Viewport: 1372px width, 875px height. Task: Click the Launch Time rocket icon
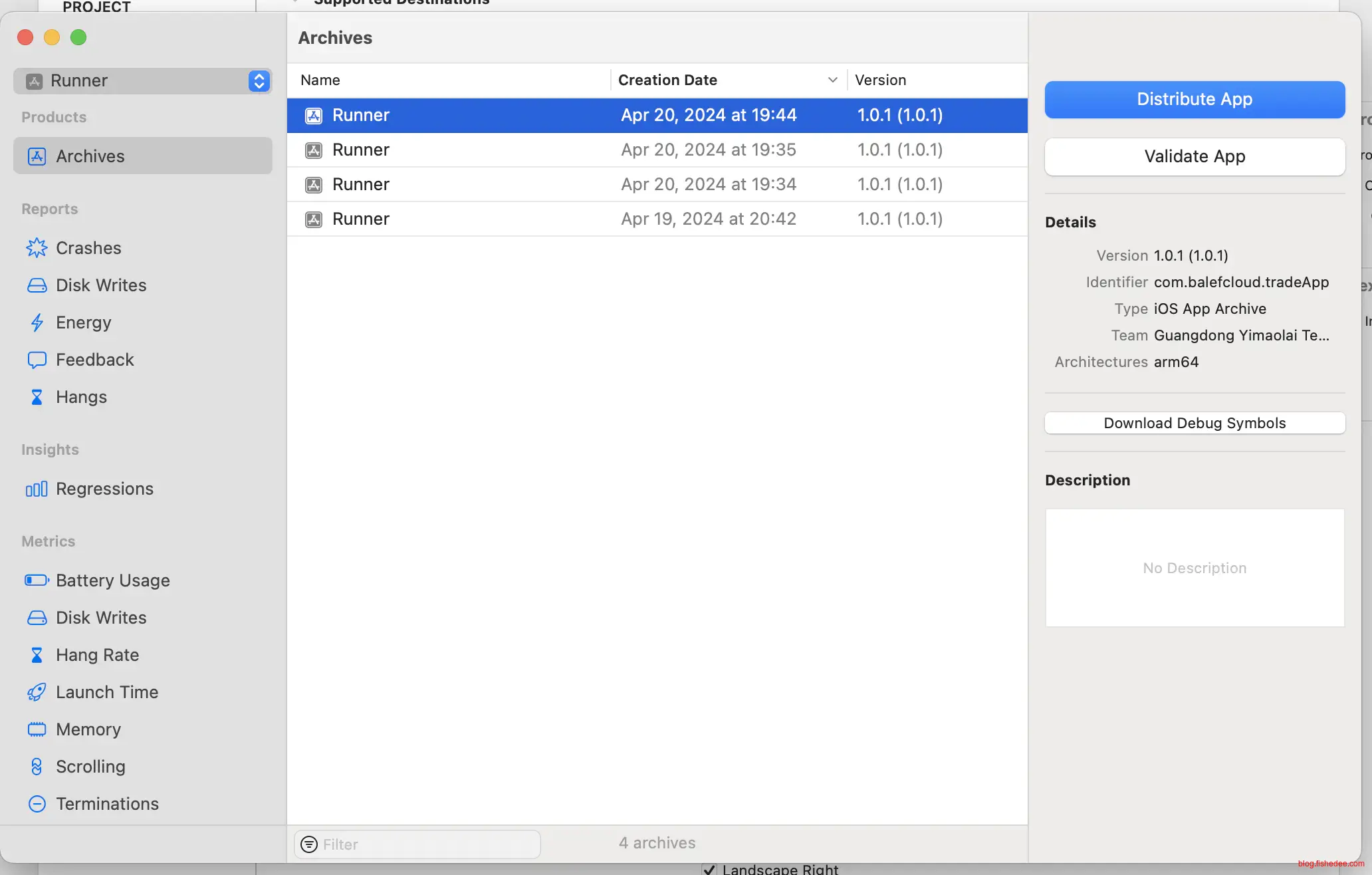pos(37,692)
